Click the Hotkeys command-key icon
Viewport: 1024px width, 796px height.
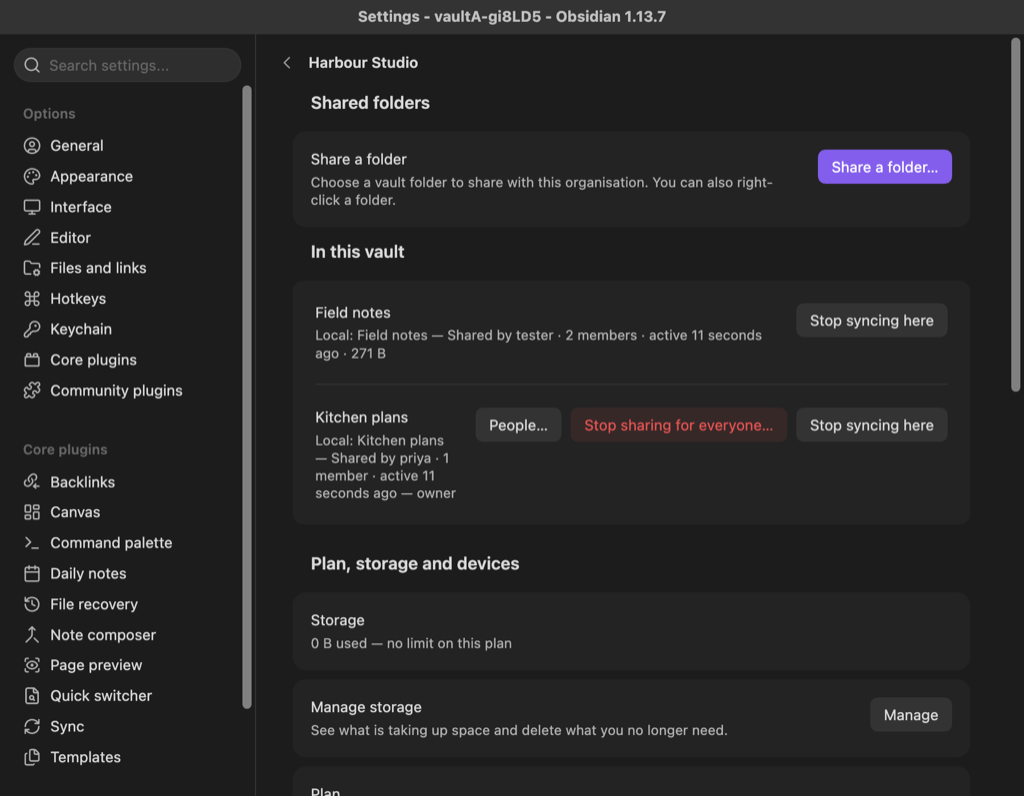pyautogui.click(x=32, y=298)
